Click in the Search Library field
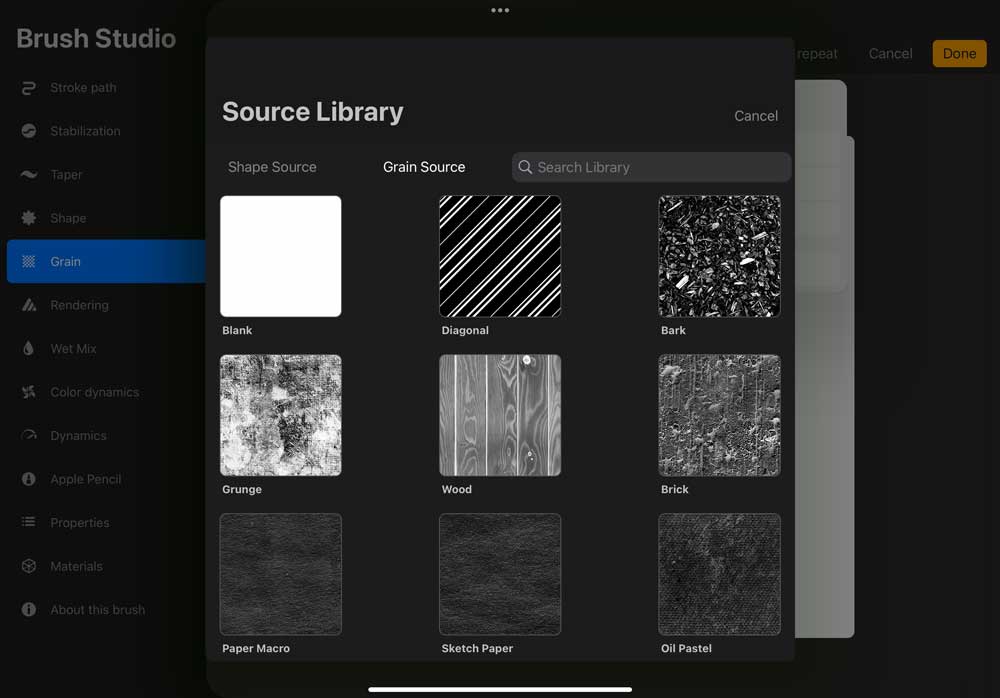Screen dimensions: 1000x698 (651, 167)
